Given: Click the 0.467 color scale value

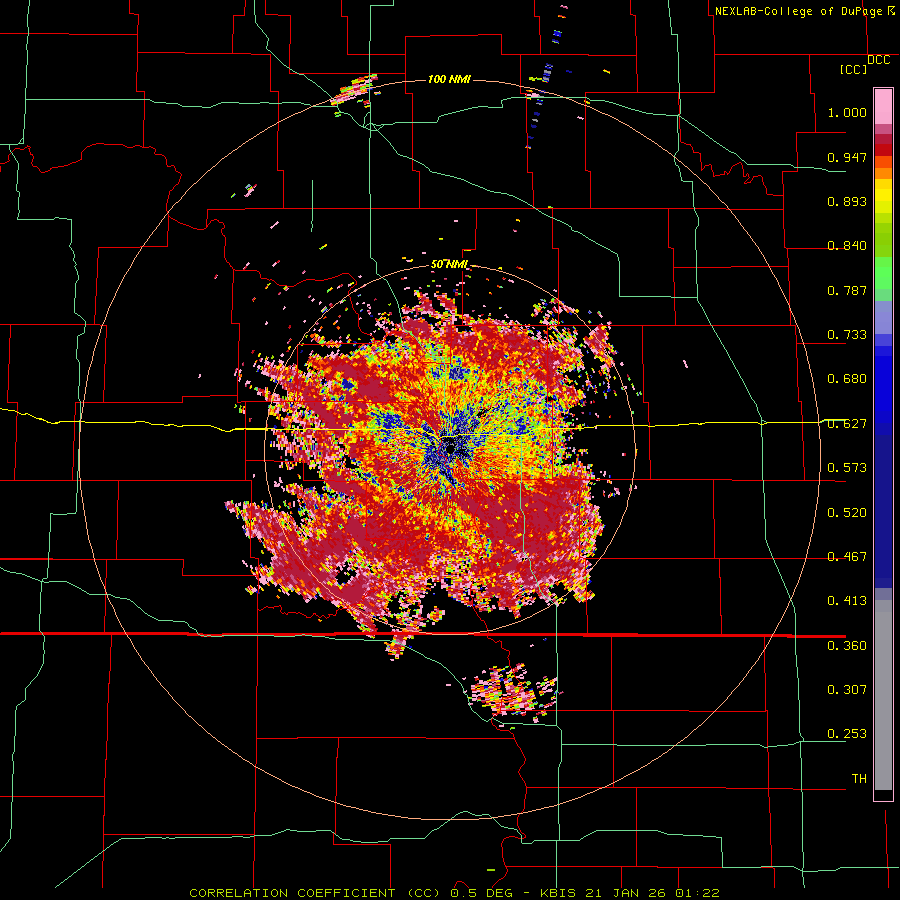Looking at the screenshot, I should pos(847,557).
